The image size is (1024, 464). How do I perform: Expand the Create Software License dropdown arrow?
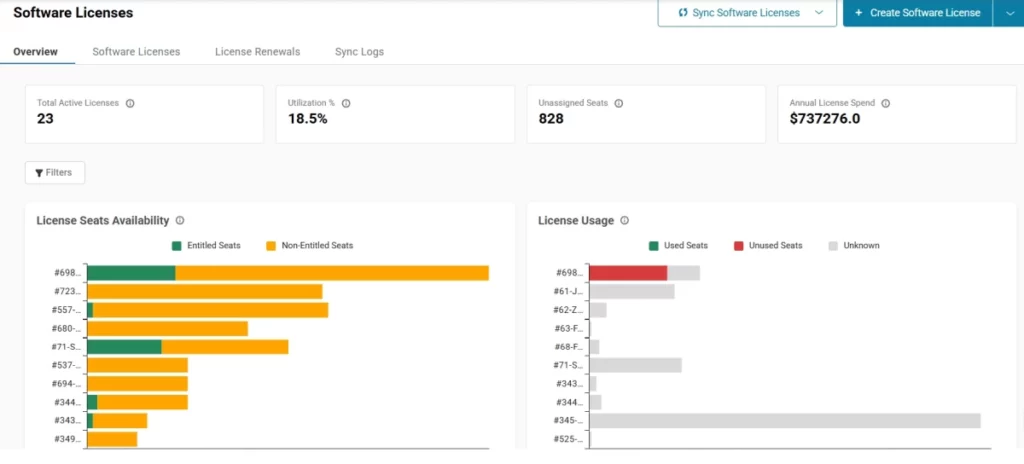(x=1008, y=13)
